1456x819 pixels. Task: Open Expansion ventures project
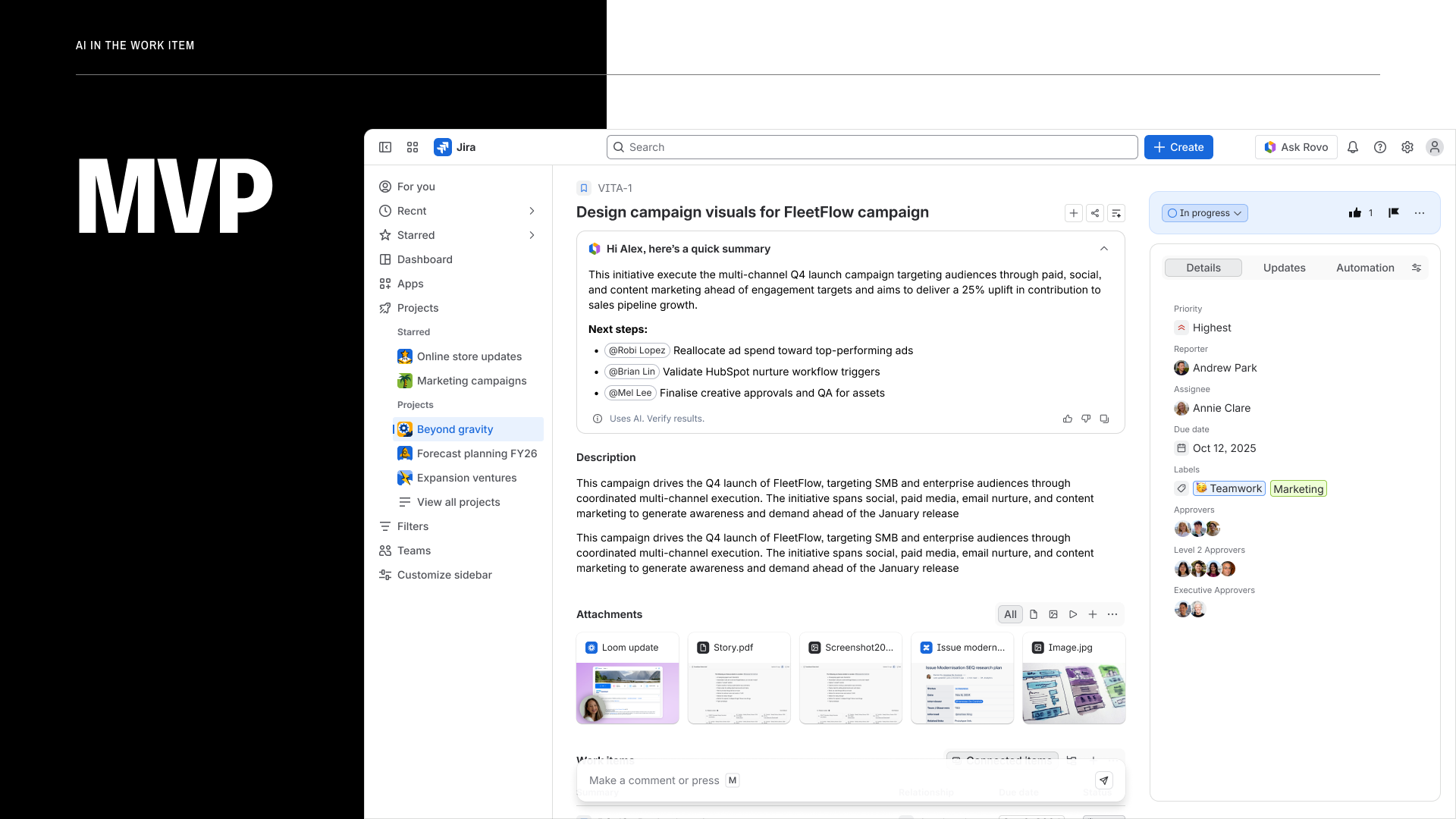pos(469,478)
